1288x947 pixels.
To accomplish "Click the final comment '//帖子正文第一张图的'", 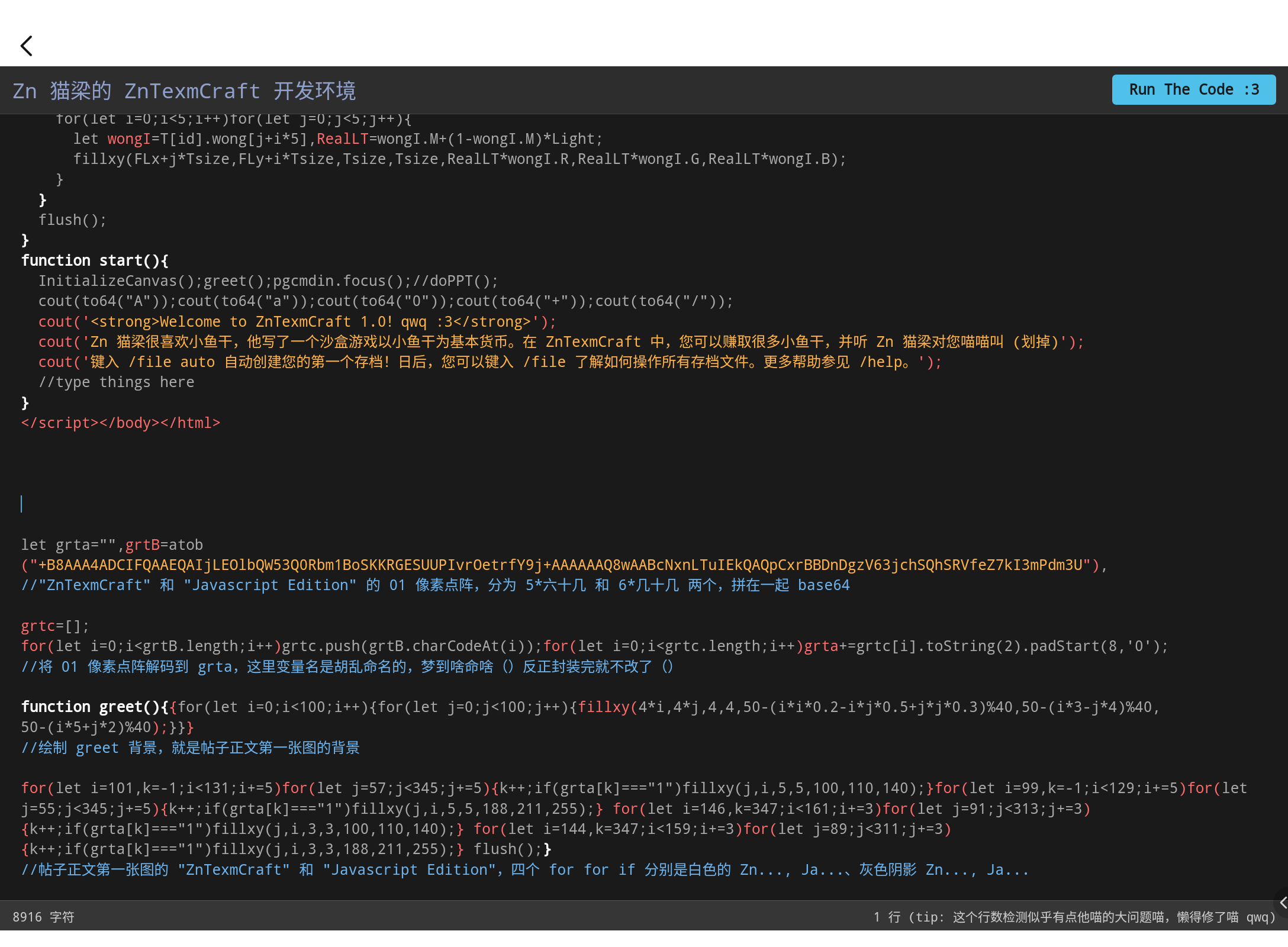I will (x=525, y=870).
